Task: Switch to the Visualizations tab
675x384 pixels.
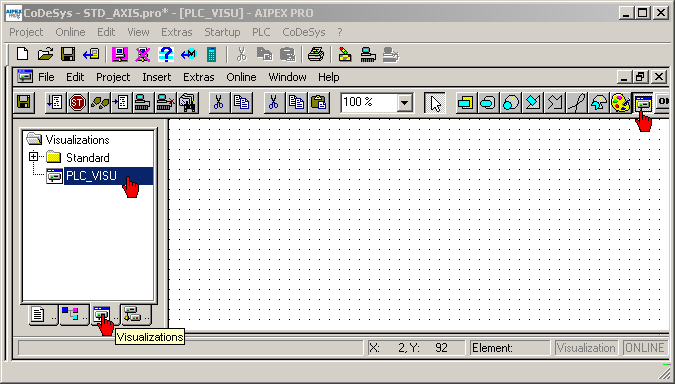Action: [x=102, y=315]
